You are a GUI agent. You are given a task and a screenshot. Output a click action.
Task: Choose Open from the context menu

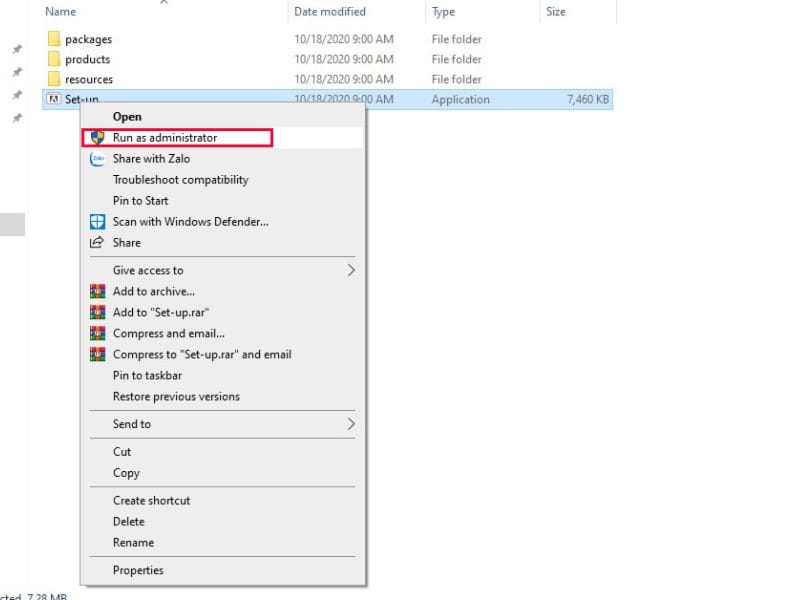tap(127, 117)
